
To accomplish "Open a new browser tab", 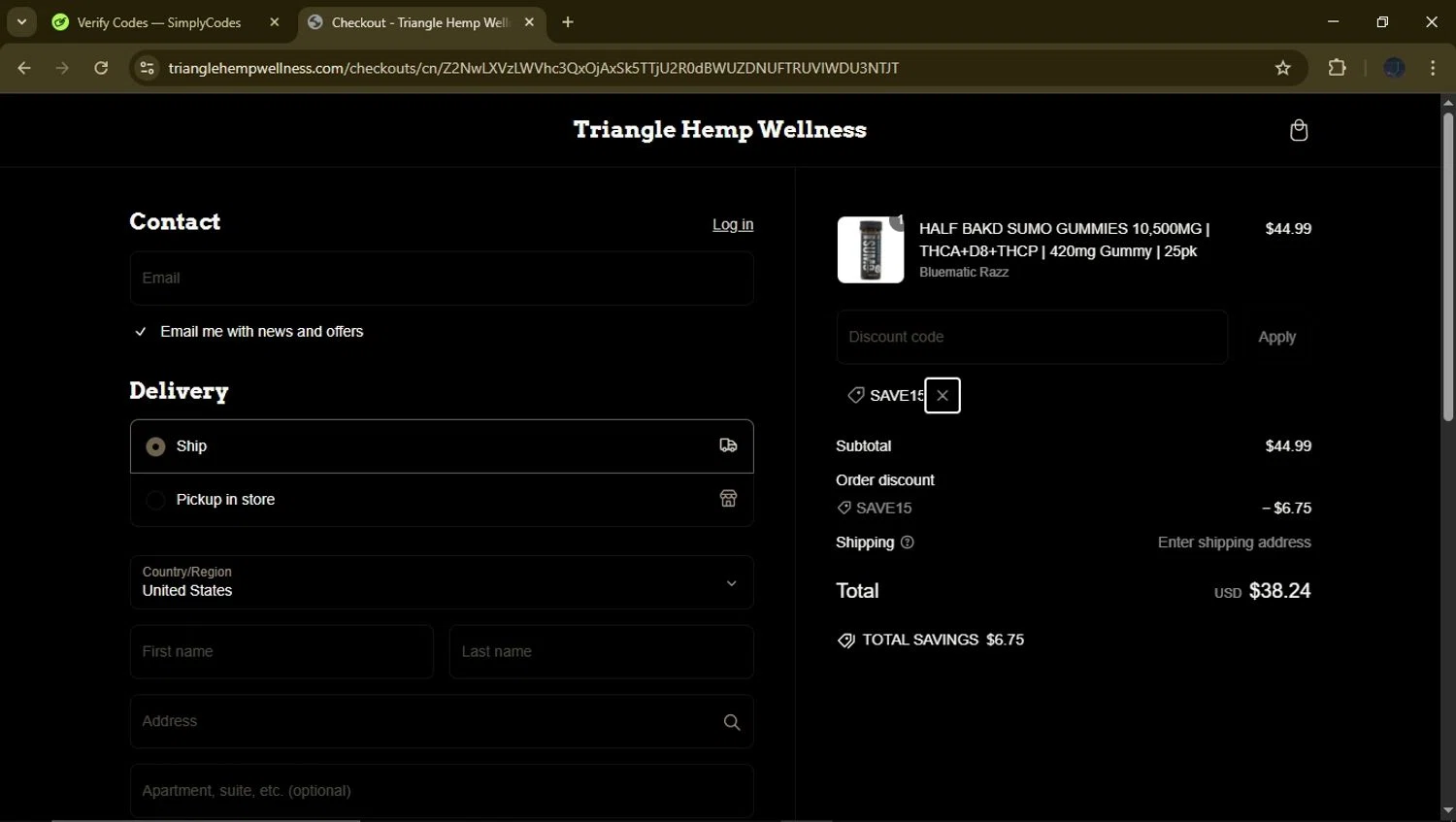I will coord(568,22).
